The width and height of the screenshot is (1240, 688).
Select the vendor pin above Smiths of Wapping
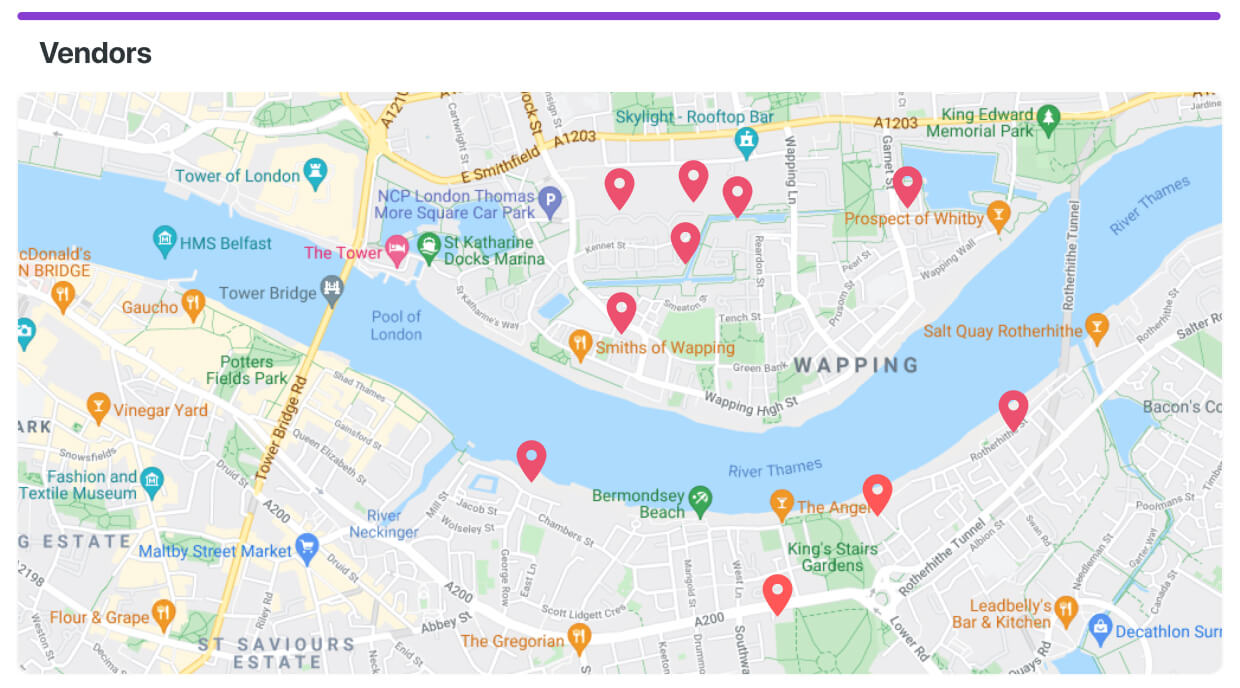621,313
